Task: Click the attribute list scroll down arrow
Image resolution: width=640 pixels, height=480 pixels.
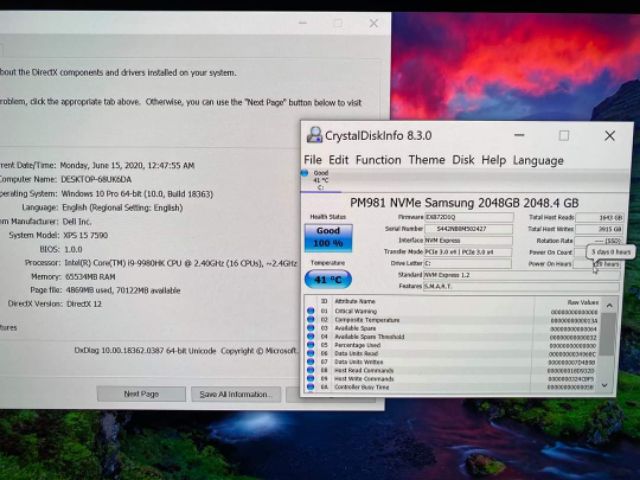Action: pyautogui.click(x=605, y=385)
